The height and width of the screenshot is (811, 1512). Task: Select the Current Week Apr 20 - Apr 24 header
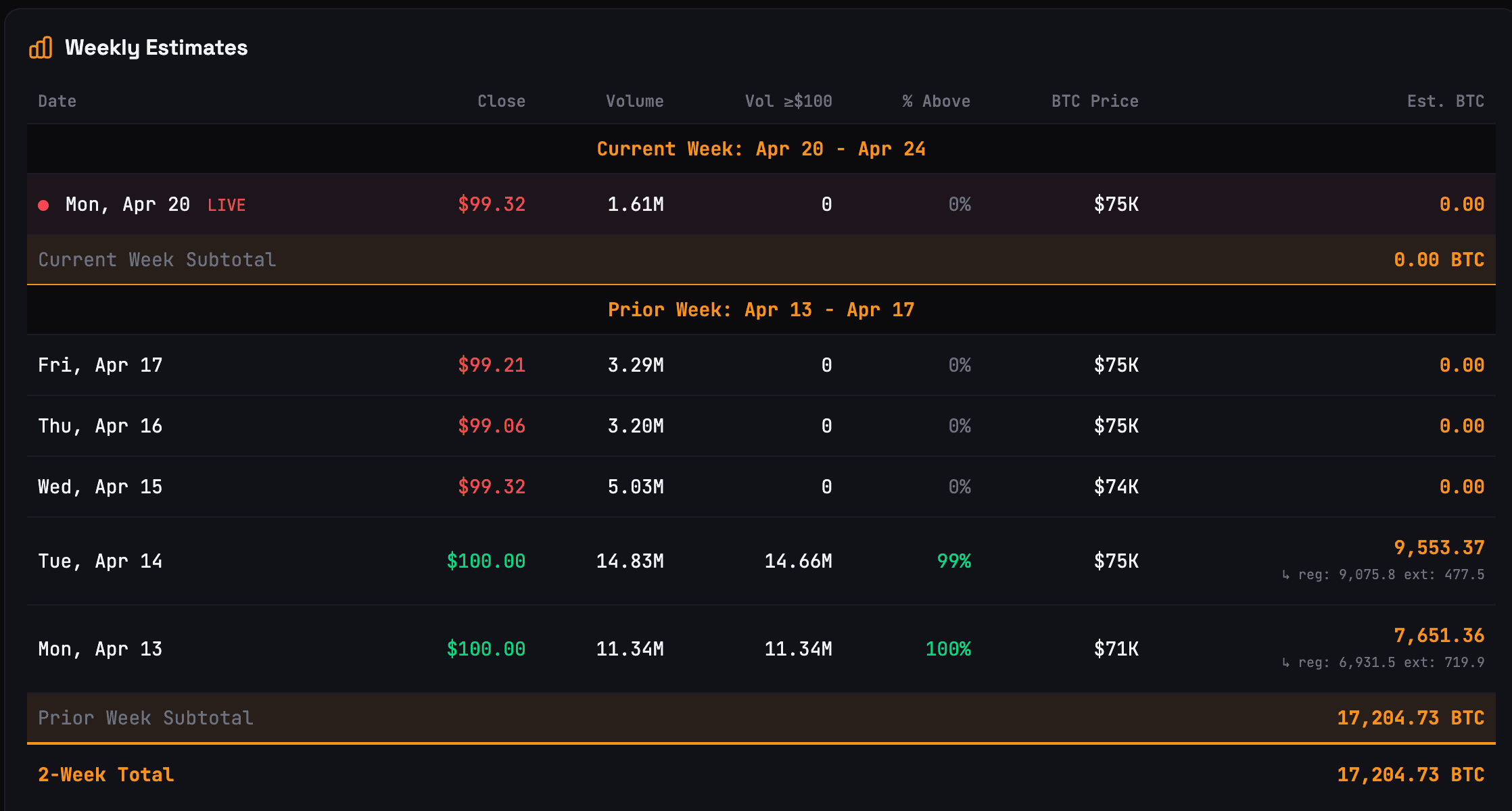[x=761, y=149]
